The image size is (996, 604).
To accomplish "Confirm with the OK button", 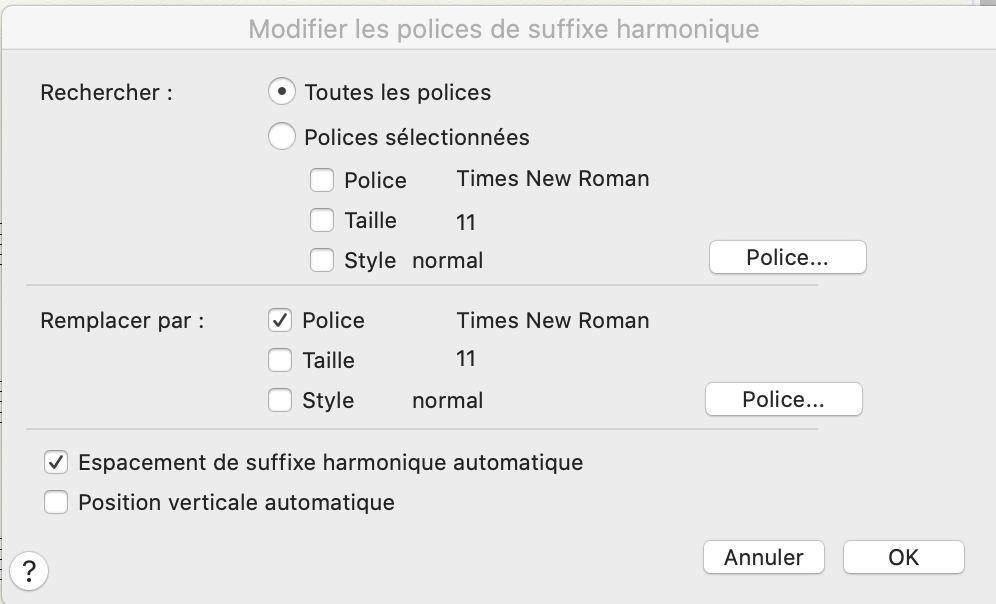I will [x=903, y=557].
